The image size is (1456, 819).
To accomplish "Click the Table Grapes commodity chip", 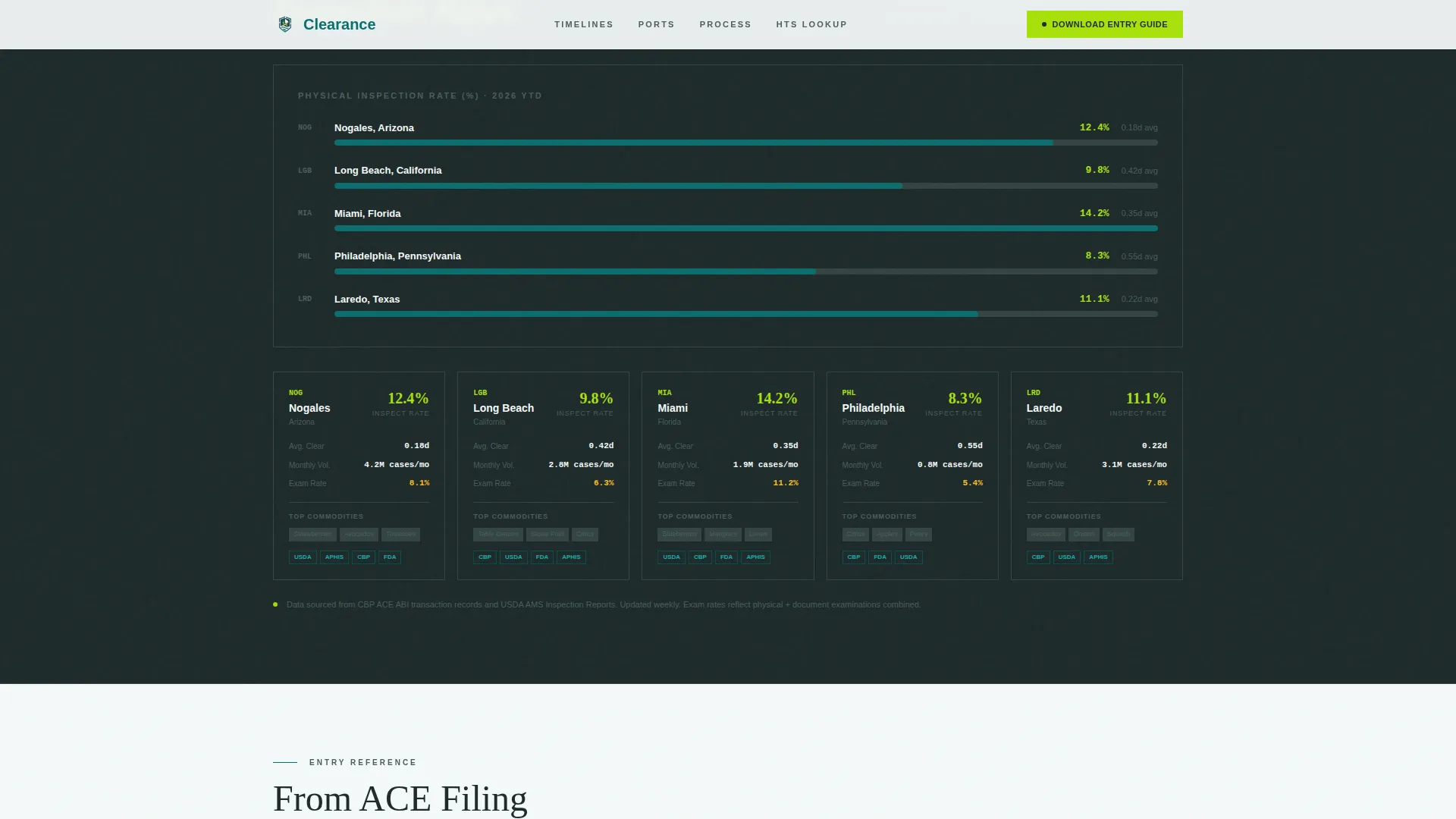I will pyautogui.click(x=498, y=535).
